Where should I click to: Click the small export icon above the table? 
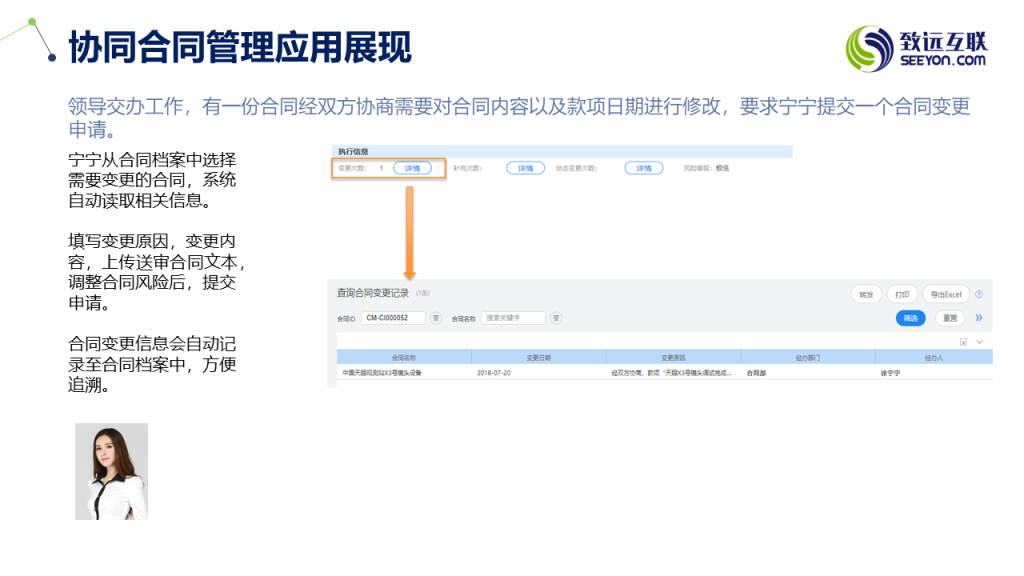coord(962,341)
